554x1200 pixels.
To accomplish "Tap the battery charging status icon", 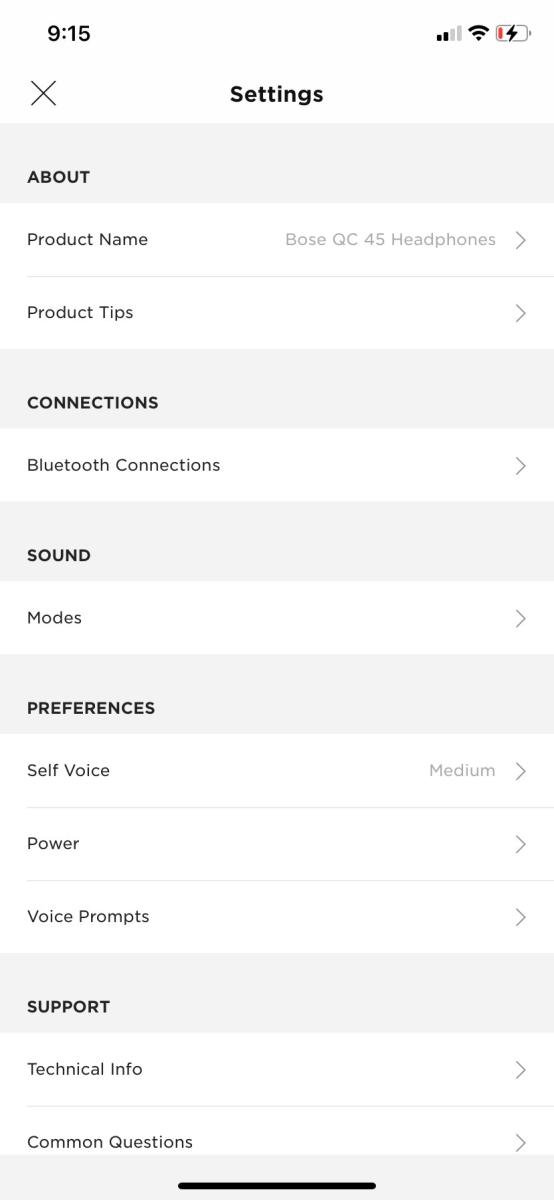I will pos(512,34).
